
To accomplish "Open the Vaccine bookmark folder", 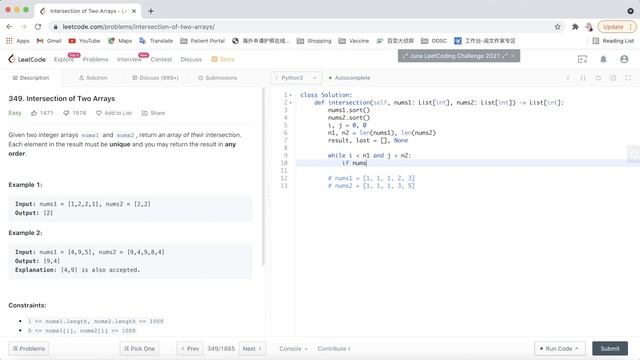I will [x=354, y=41].
